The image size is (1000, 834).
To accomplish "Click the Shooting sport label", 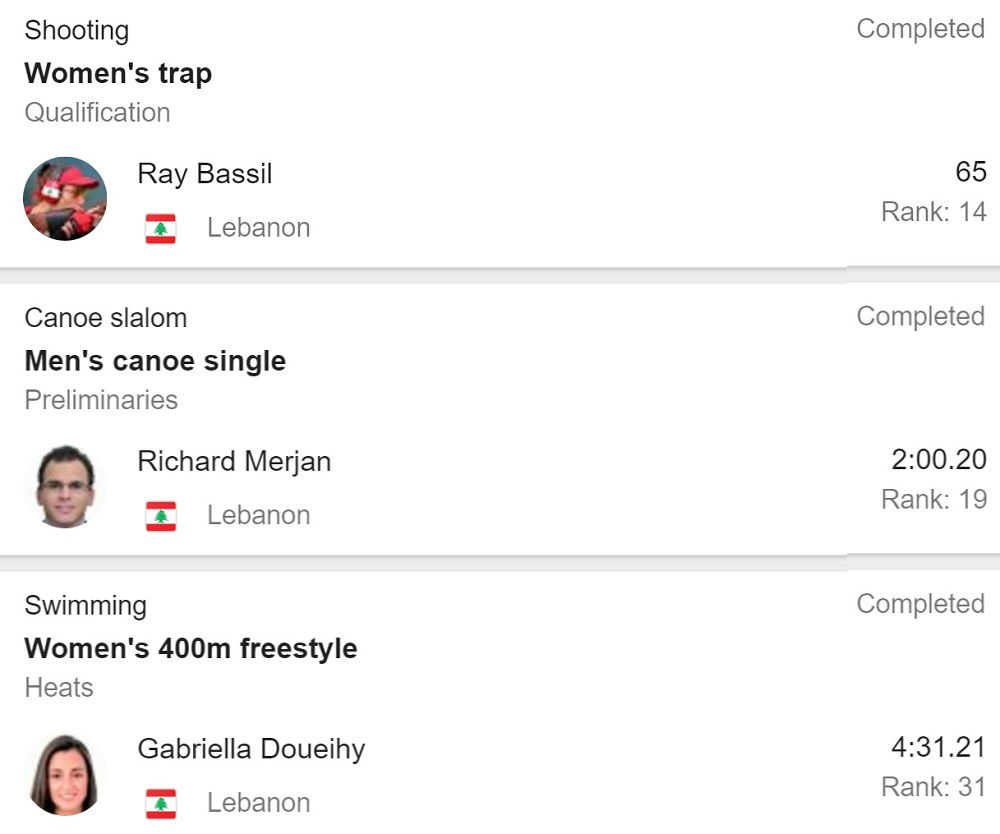I will click(77, 30).
